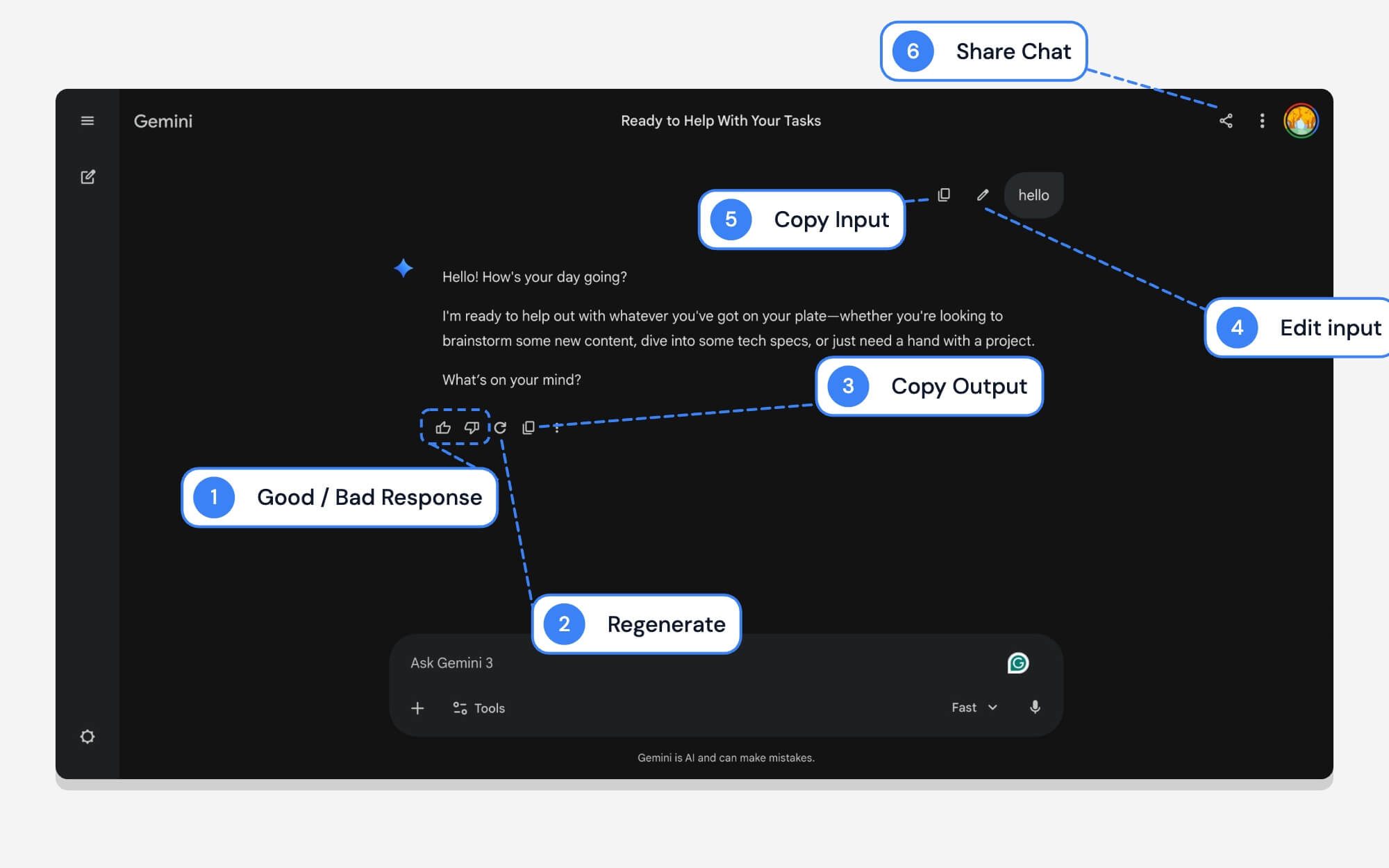This screenshot has height=868, width=1389.
Task: Copy the 'hello' input message
Action: (x=943, y=195)
